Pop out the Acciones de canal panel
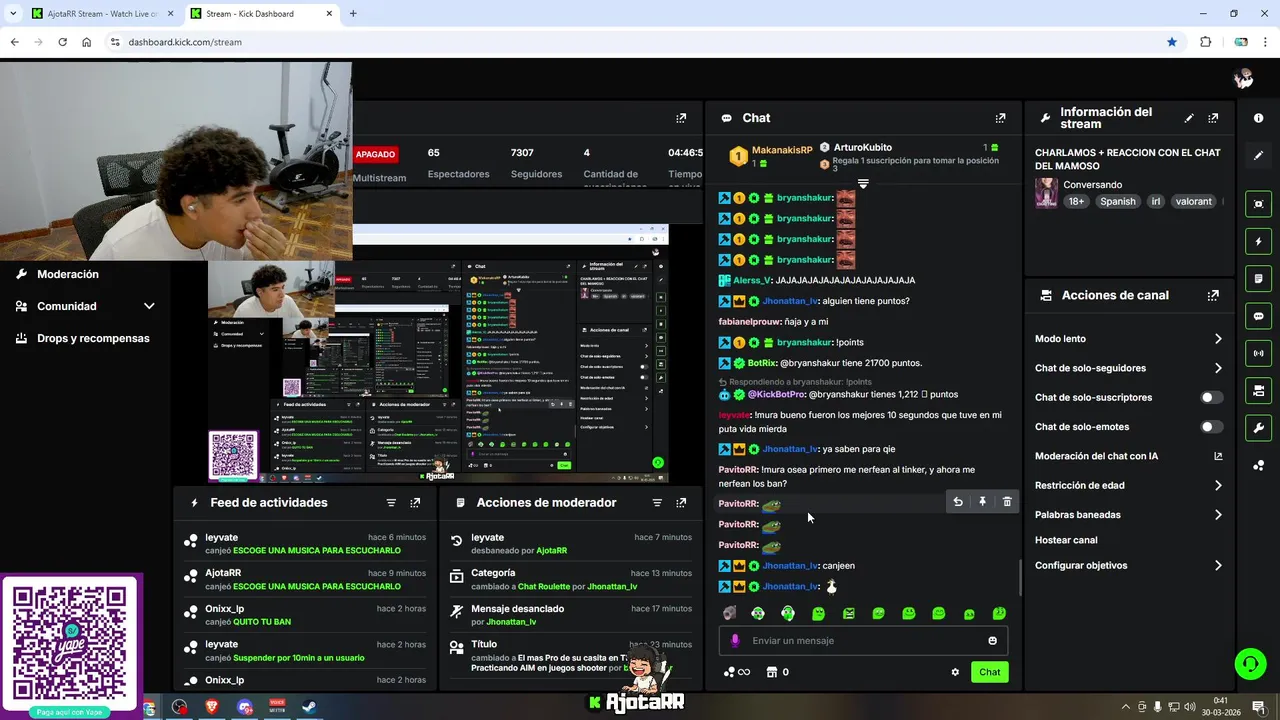The image size is (1280, 720). 1213,295
